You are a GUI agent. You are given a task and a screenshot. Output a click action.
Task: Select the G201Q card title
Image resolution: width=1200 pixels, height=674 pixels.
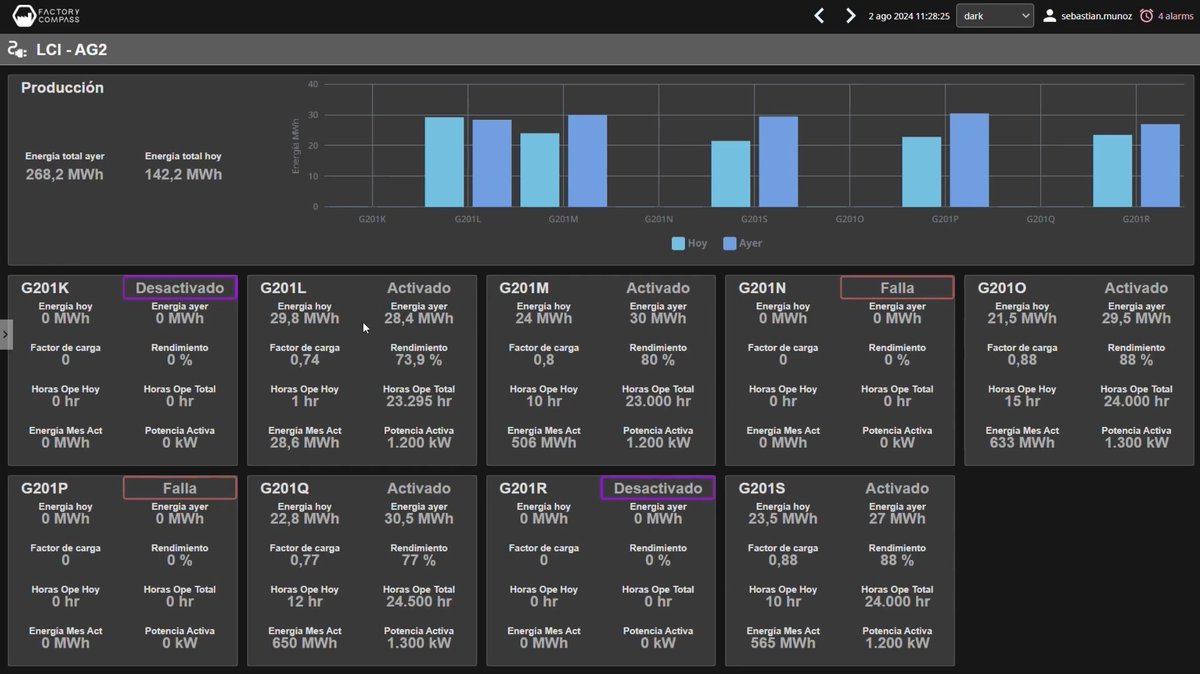(285, 489)
